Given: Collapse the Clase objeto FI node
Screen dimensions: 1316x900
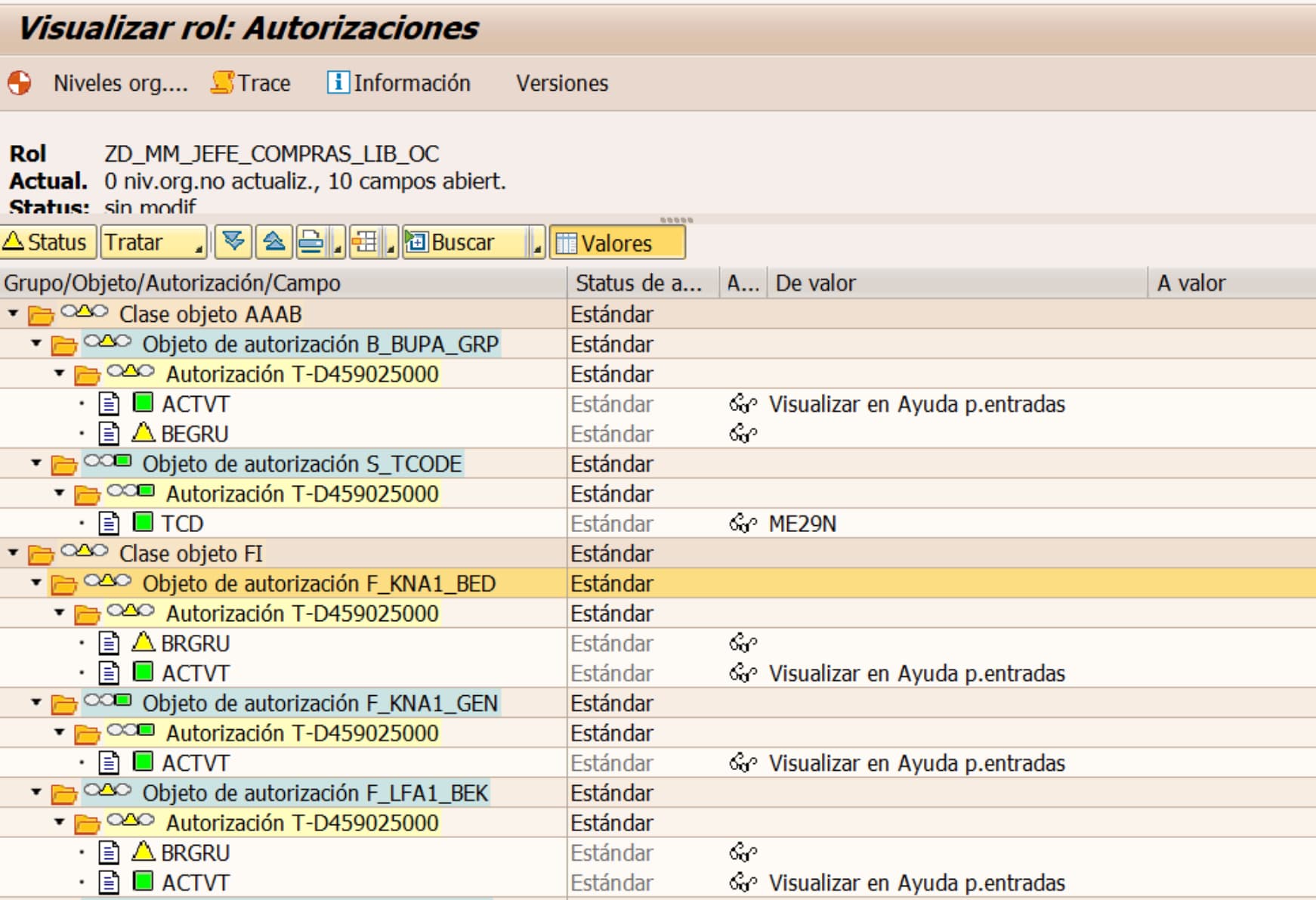Looking at the screenshot, I should 14,553.
